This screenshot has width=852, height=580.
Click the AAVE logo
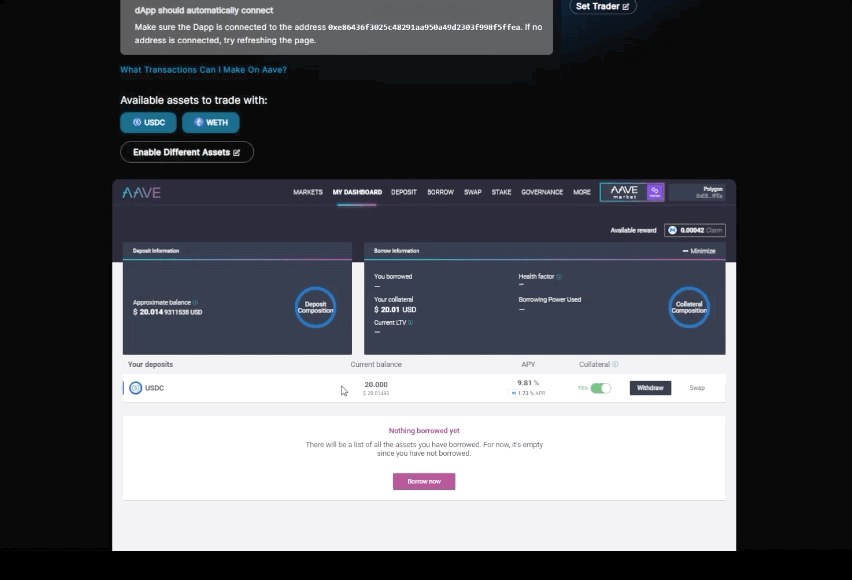(x=141, y=192)
